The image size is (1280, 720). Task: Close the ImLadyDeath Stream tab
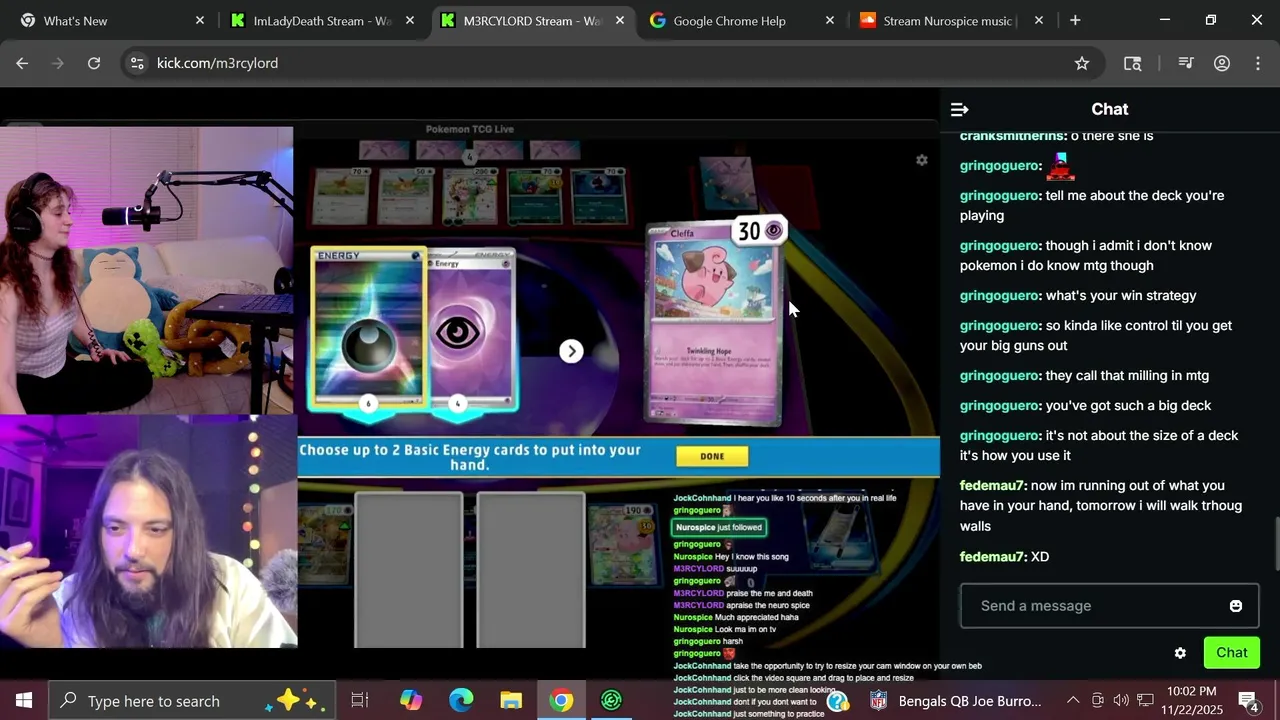410,20
